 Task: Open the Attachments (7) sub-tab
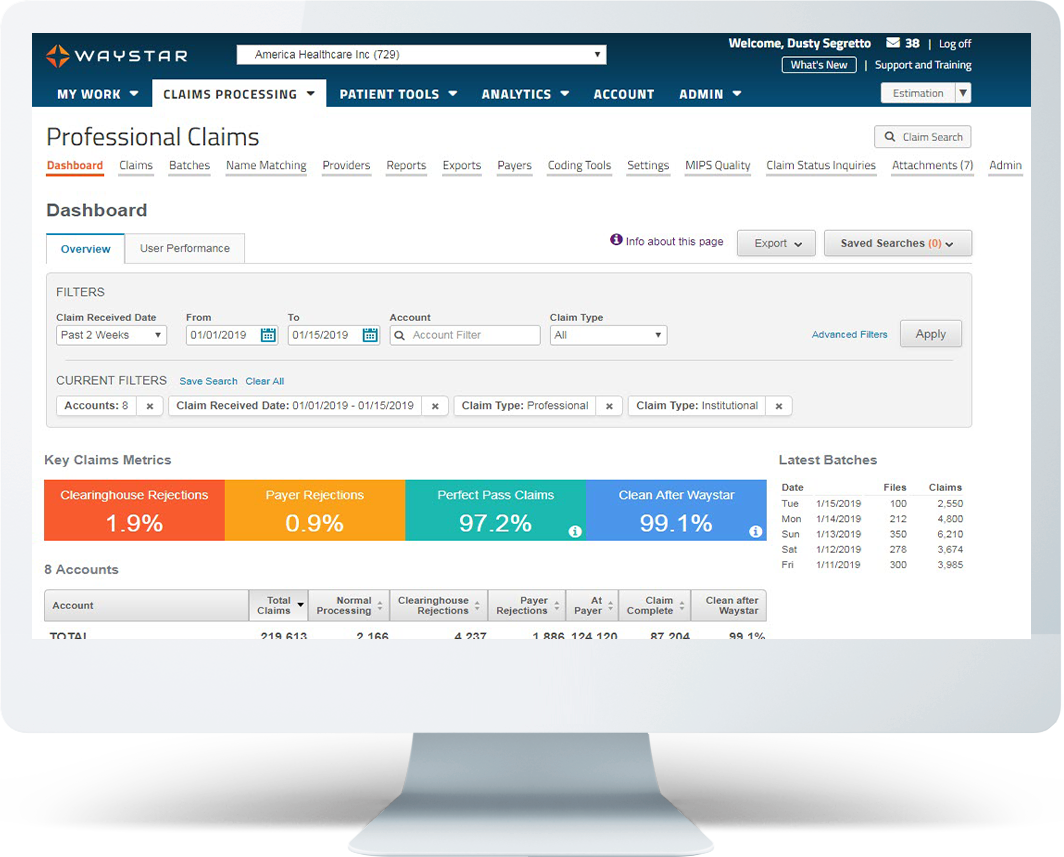click(x=932, y=166)
